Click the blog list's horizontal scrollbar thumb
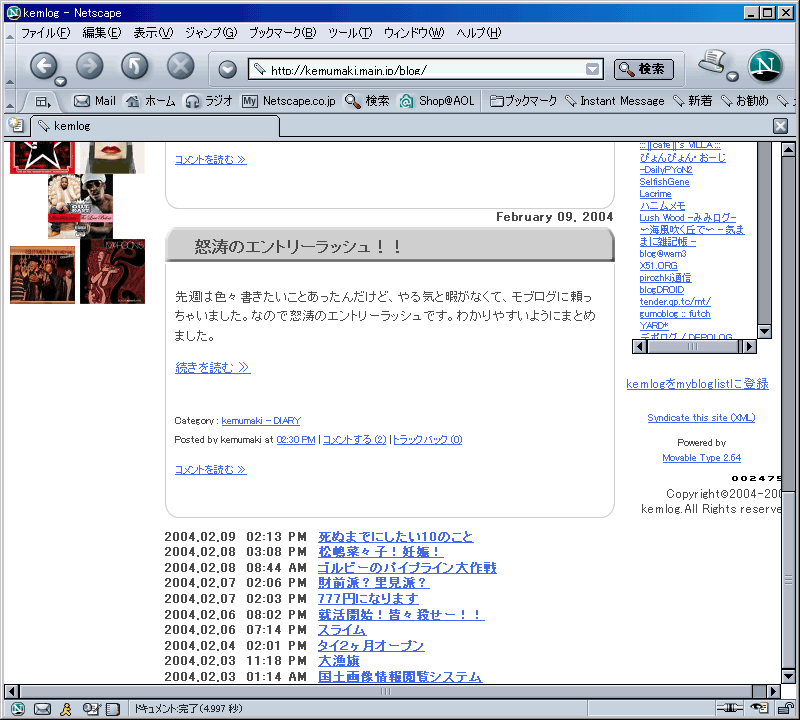Screen dimensions: 800x720 (692, 347)
